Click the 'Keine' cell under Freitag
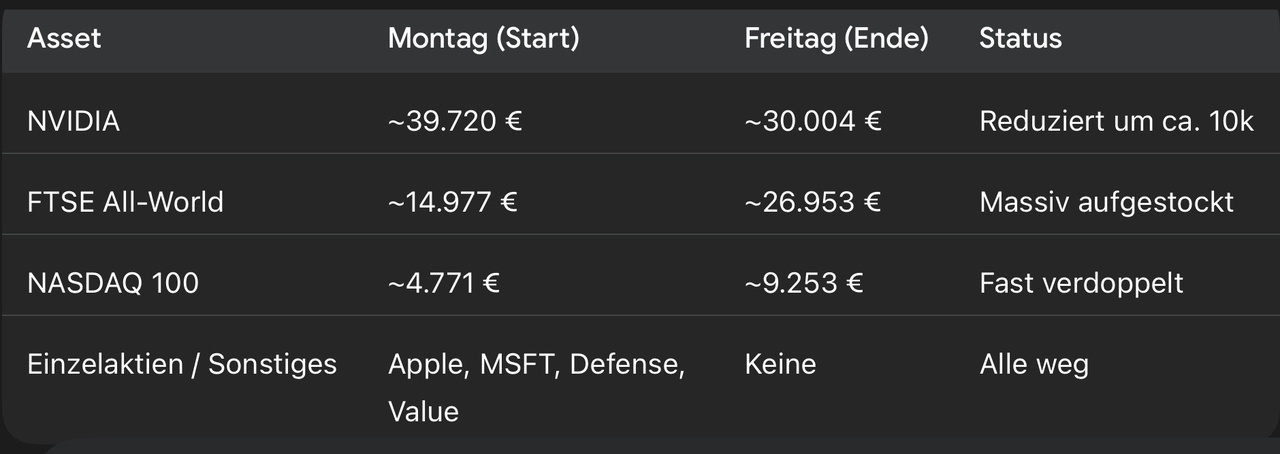This screenshot has height=454, width=1280. (x=780, y=364)
